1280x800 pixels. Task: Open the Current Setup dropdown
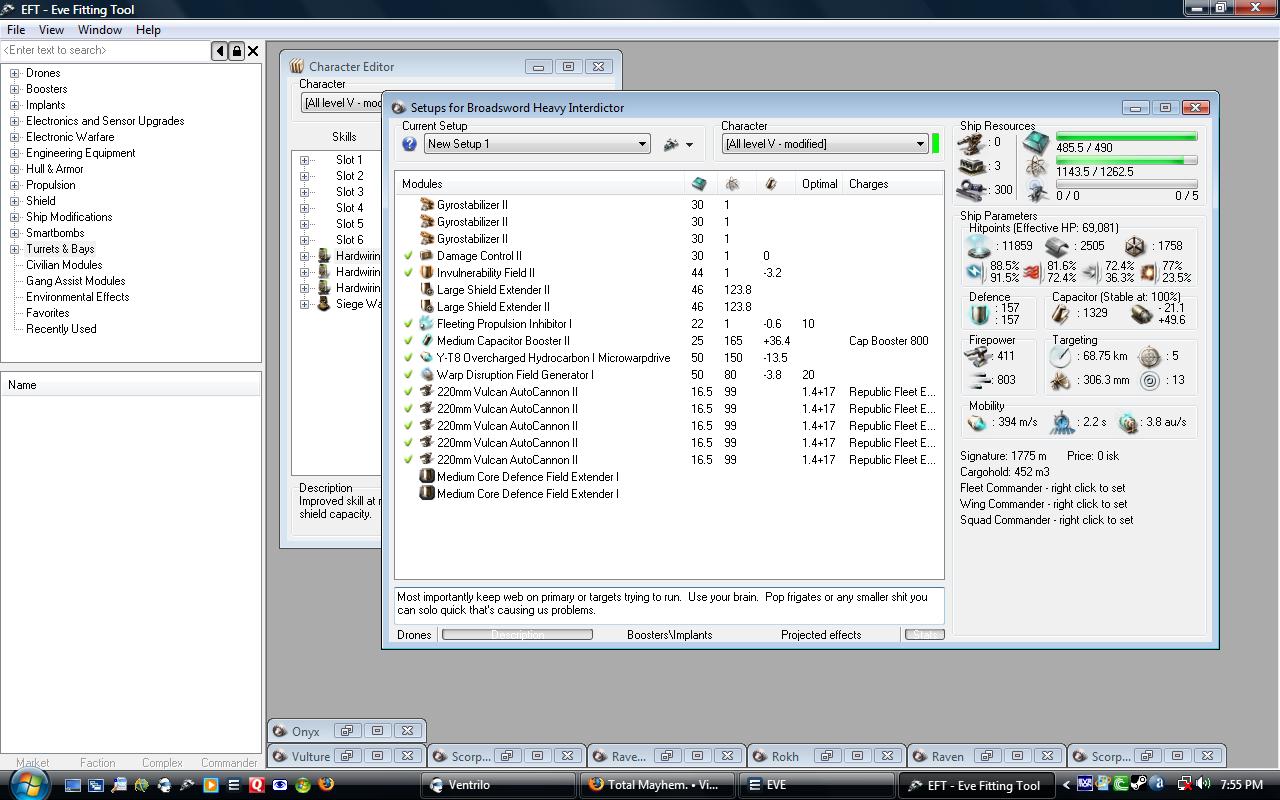(642, 144)
